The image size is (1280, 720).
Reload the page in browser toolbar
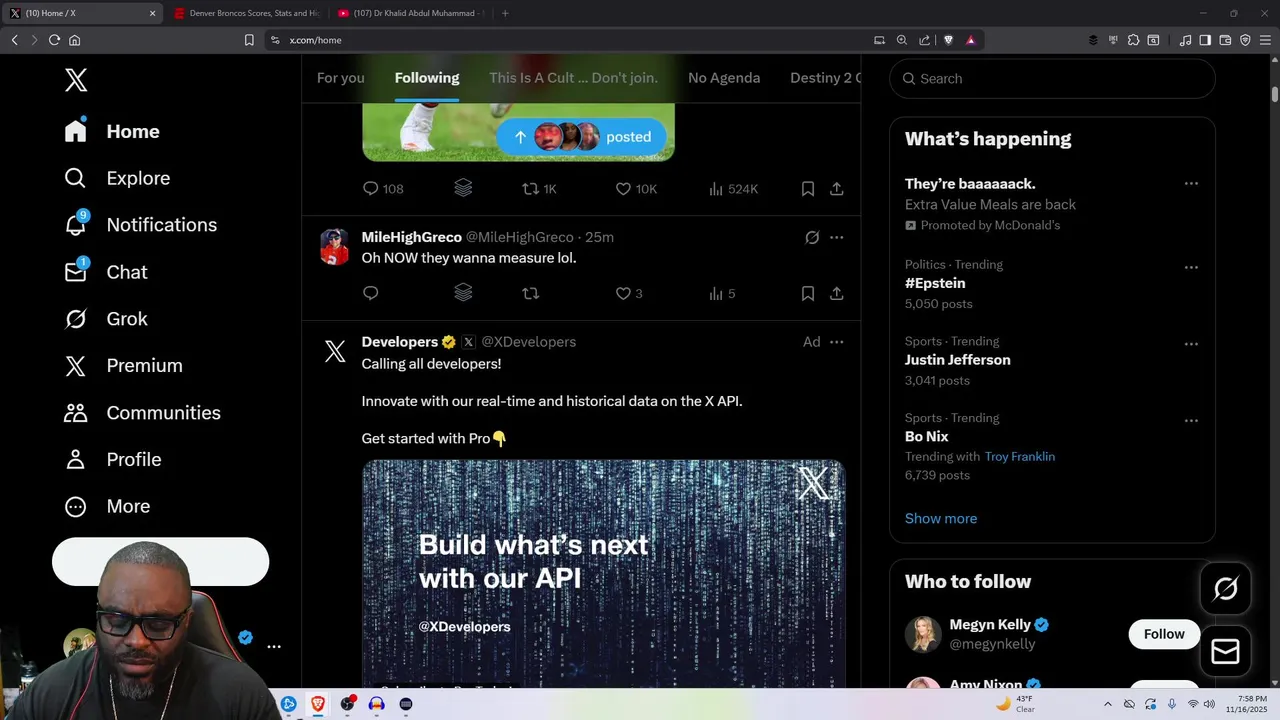[54, 40]
